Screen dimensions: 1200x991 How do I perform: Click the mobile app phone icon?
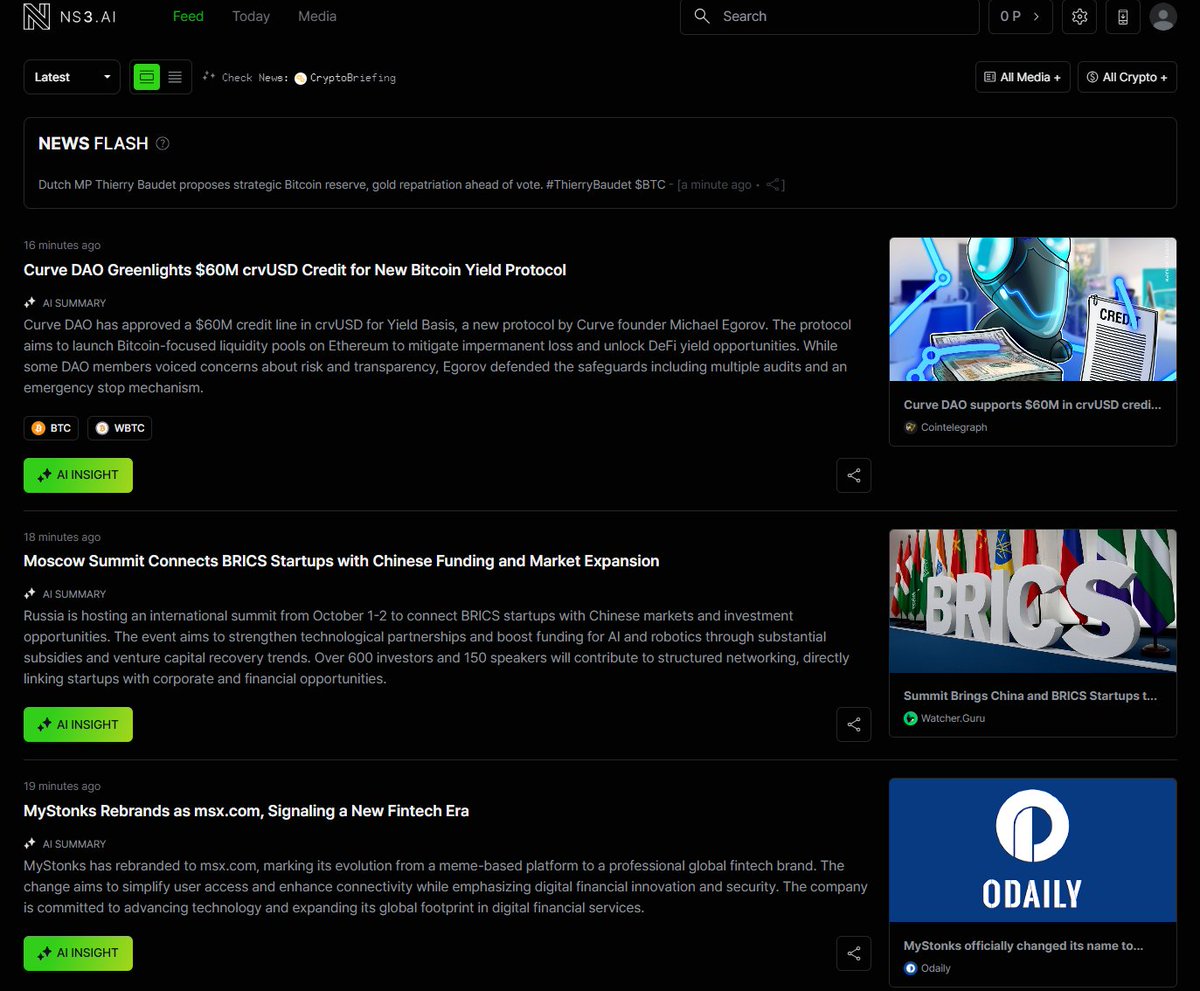coord(1123,16)
